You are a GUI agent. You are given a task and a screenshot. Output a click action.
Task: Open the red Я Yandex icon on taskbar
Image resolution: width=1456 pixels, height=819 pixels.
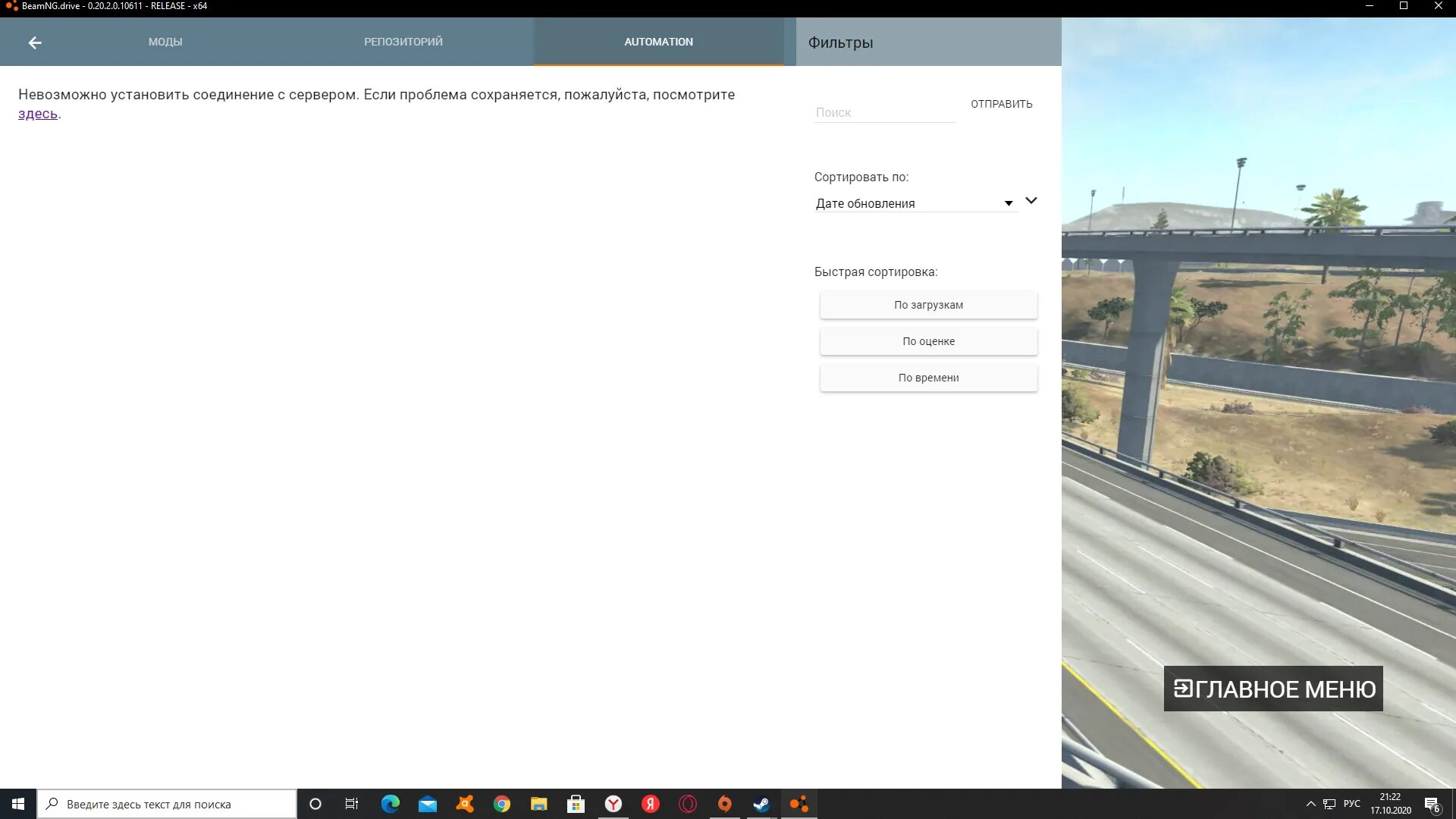tap(650, 804)
